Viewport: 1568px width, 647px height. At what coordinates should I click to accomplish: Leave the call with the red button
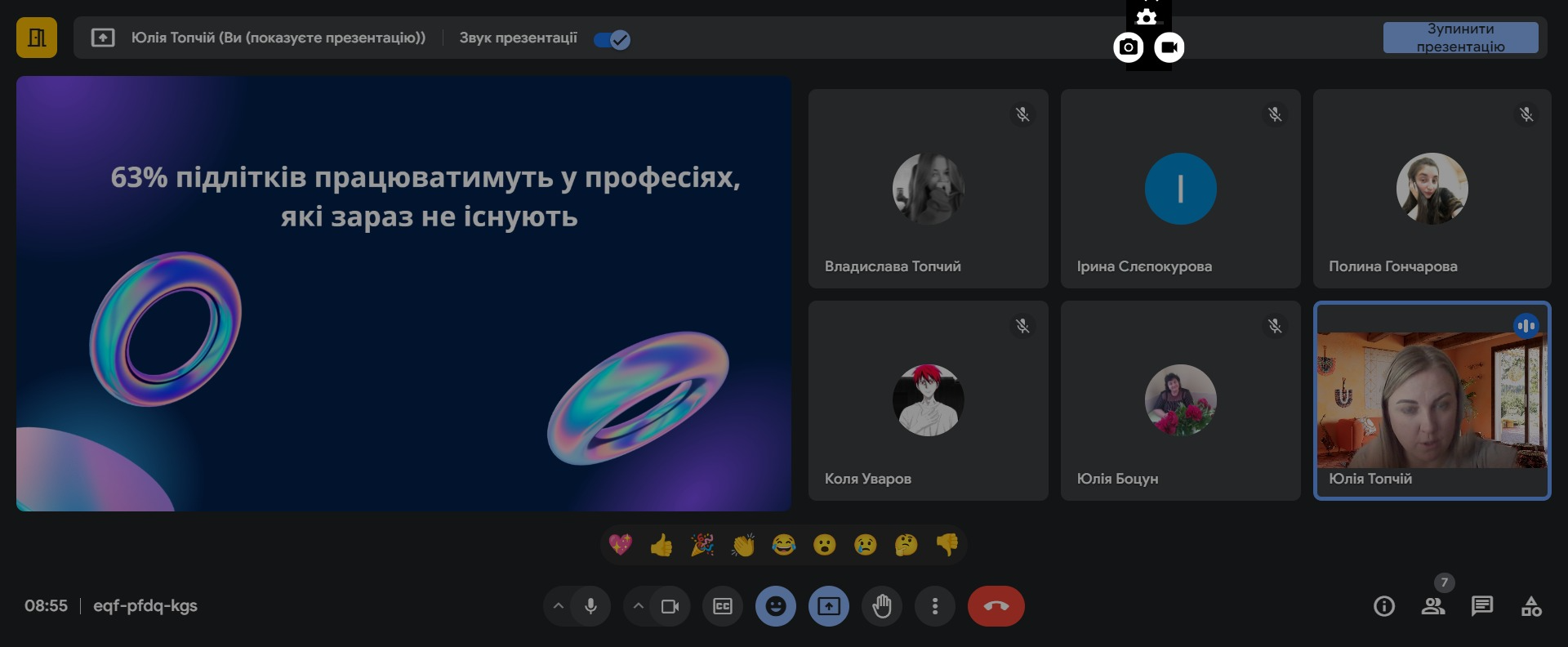click(x=996, y=606)
